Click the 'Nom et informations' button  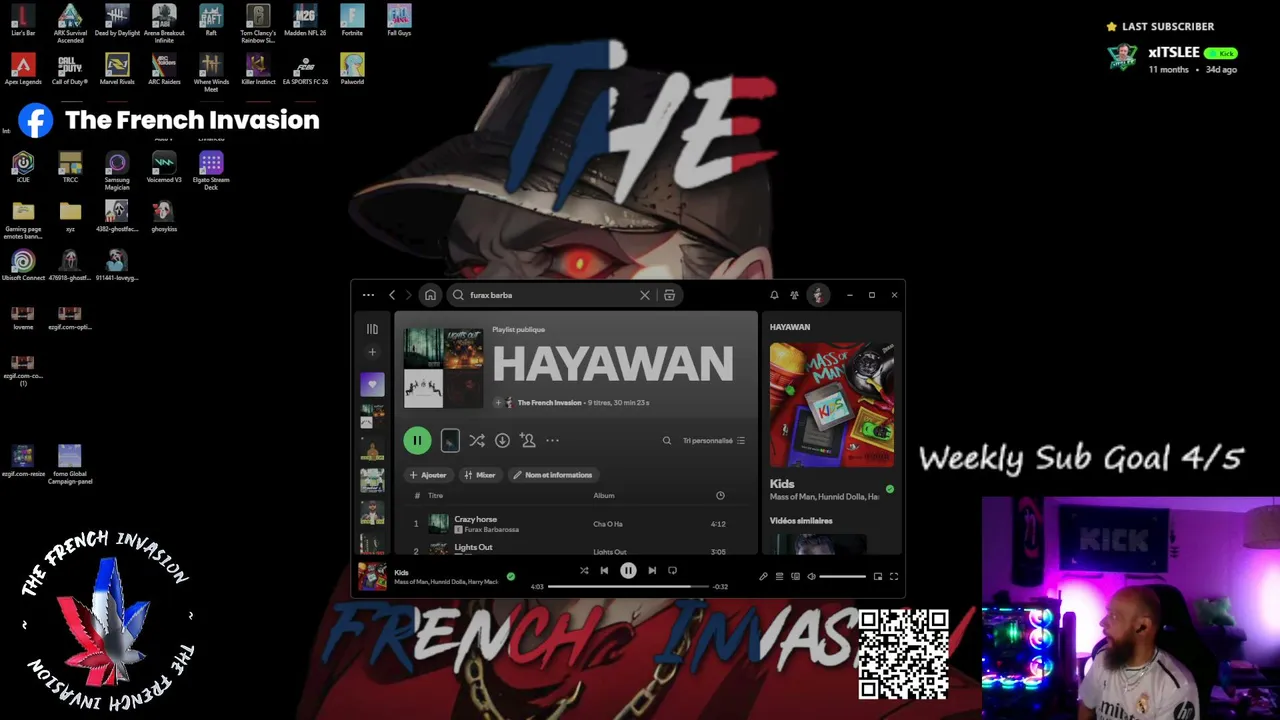point(553,475)
